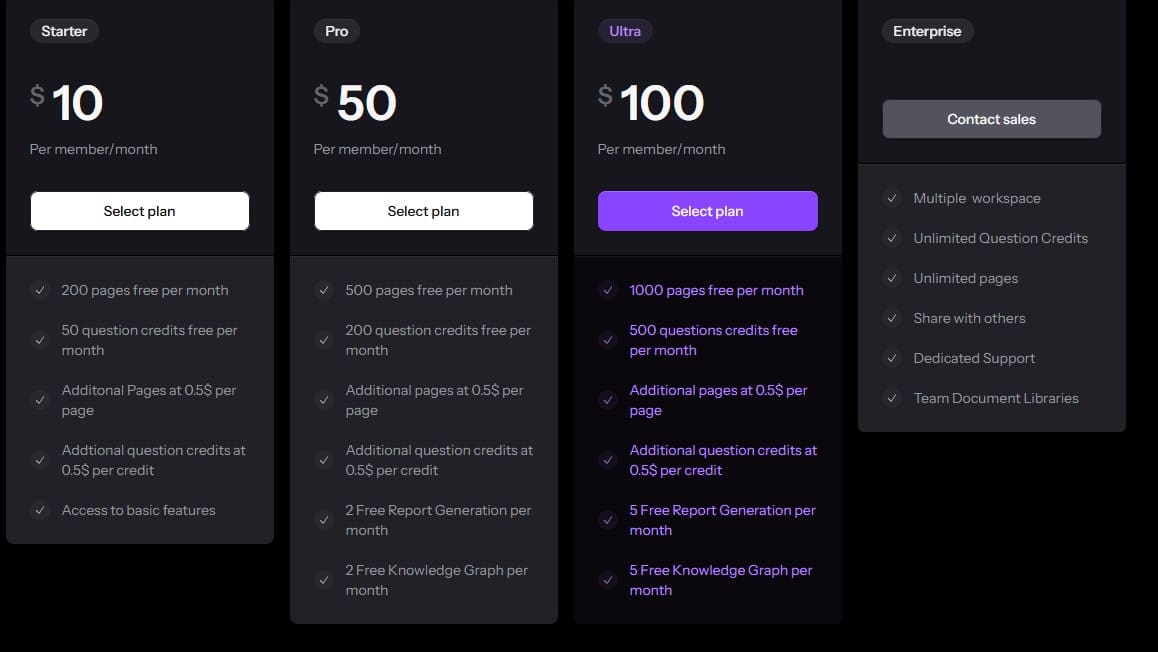
Task: Select plan for the Starter tier
Action: 139,211
